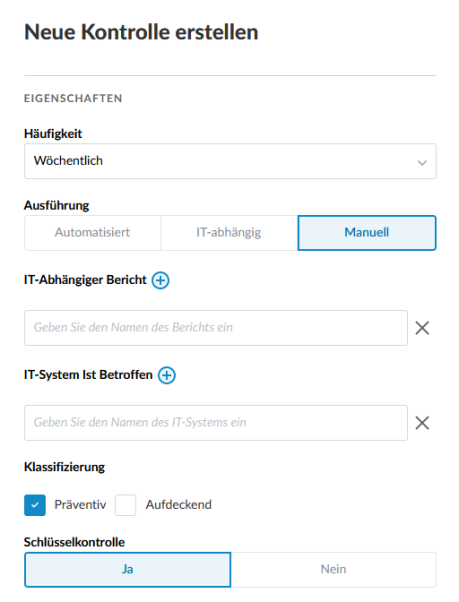Select IT-abhängig execution option
Viewport: 459px width, 602px height.
click(x=229, y=233)
